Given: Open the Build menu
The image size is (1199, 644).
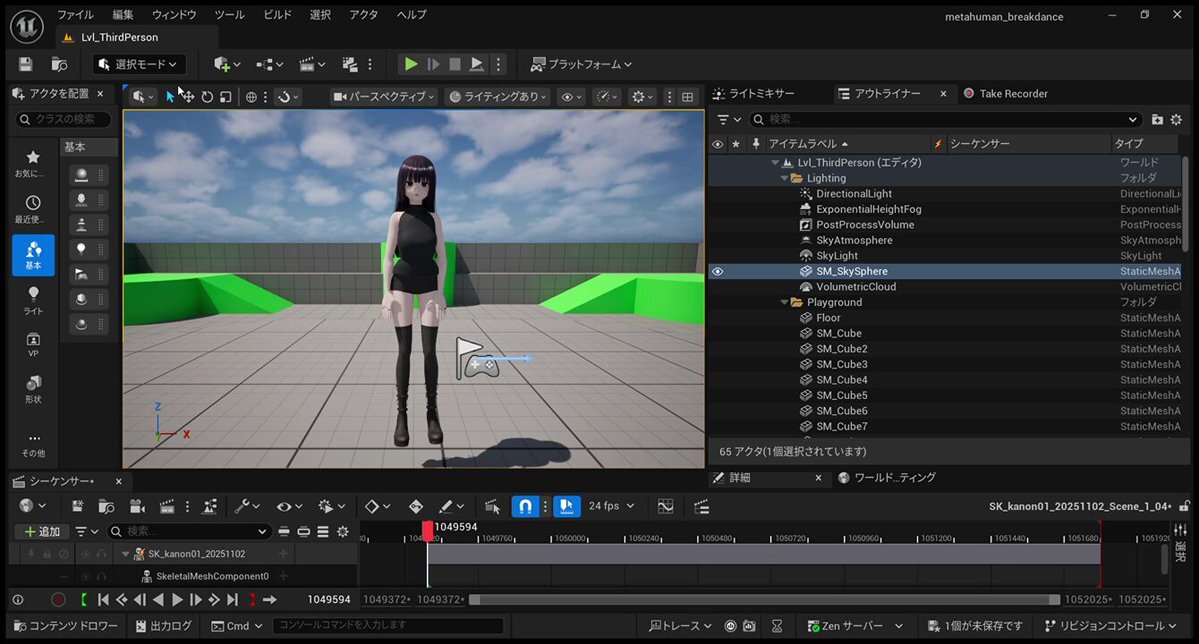Looking at the screenshot, I should click(277, 15).
